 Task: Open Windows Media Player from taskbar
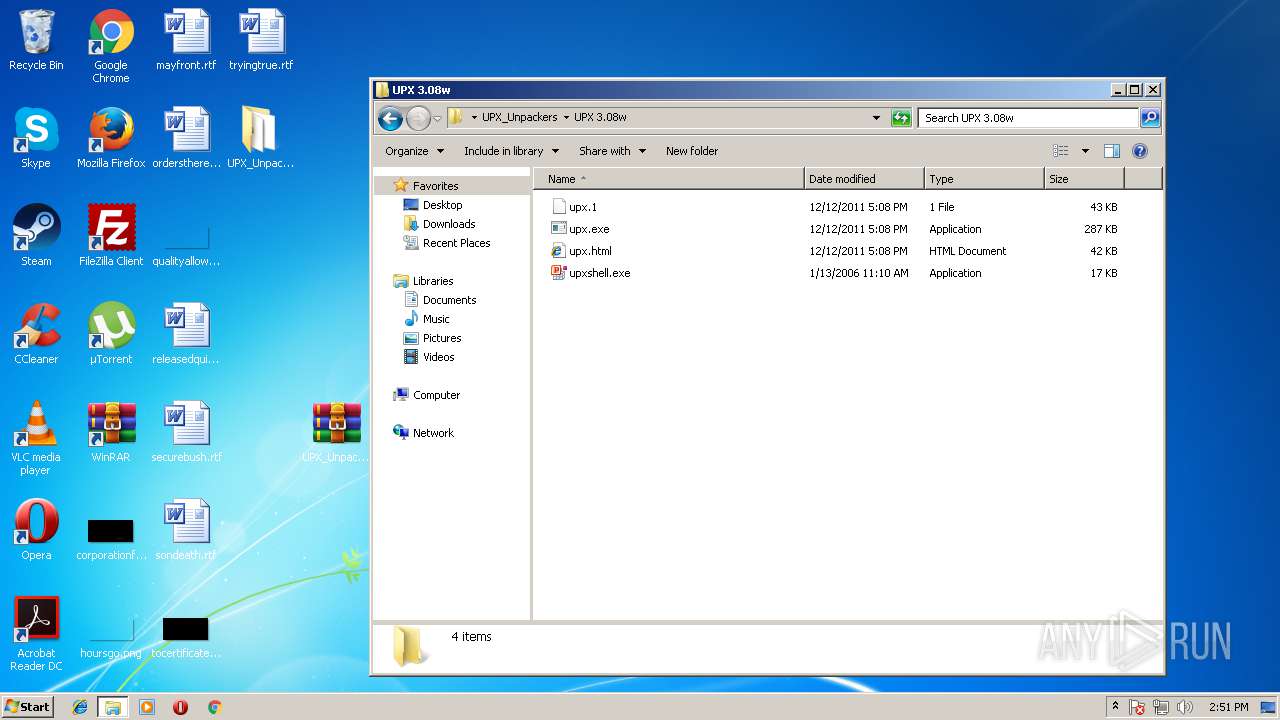pyautogui.click(x=147, y=707)
